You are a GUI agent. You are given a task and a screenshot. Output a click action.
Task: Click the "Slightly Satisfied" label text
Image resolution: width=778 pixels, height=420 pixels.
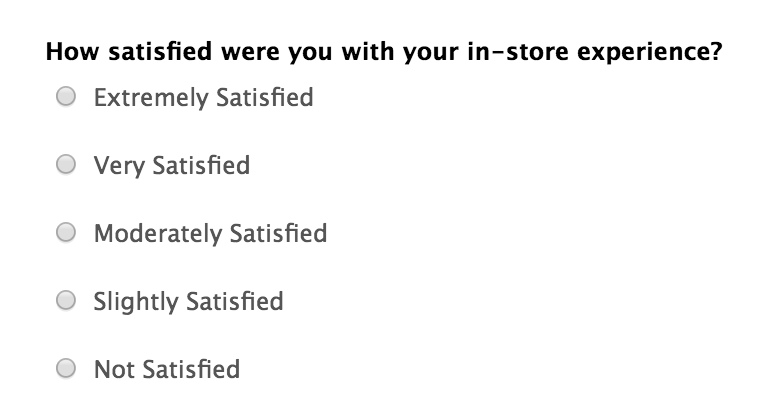[189, 302]
